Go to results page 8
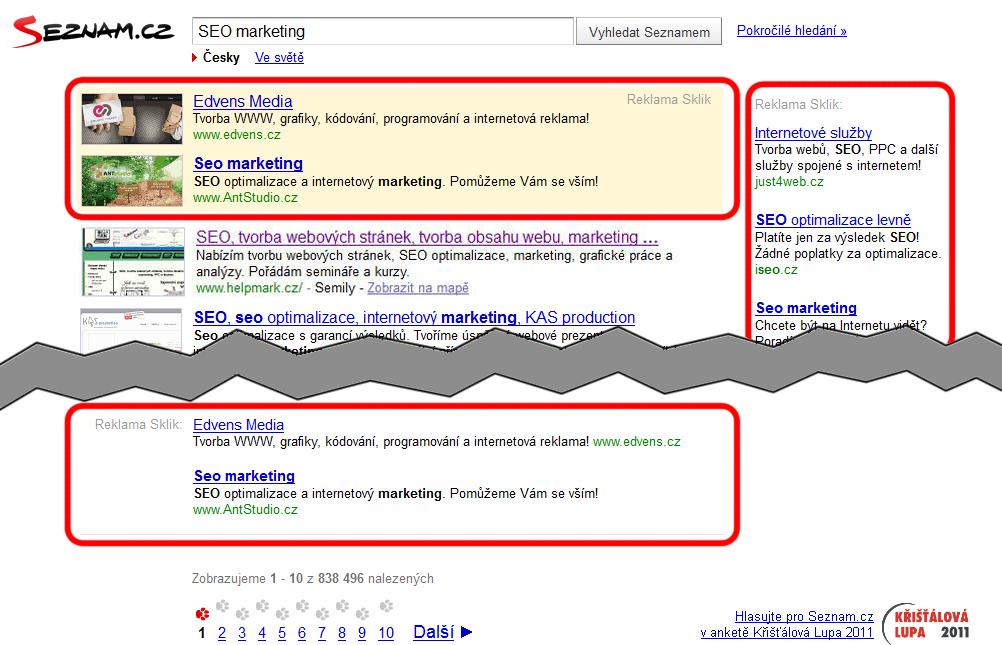The image size is (1002, 645). (x=342, y=633)
